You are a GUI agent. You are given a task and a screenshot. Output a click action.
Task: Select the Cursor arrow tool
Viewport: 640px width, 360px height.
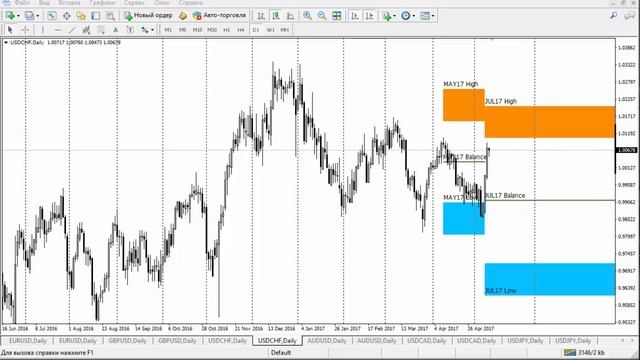coord(10,30)
